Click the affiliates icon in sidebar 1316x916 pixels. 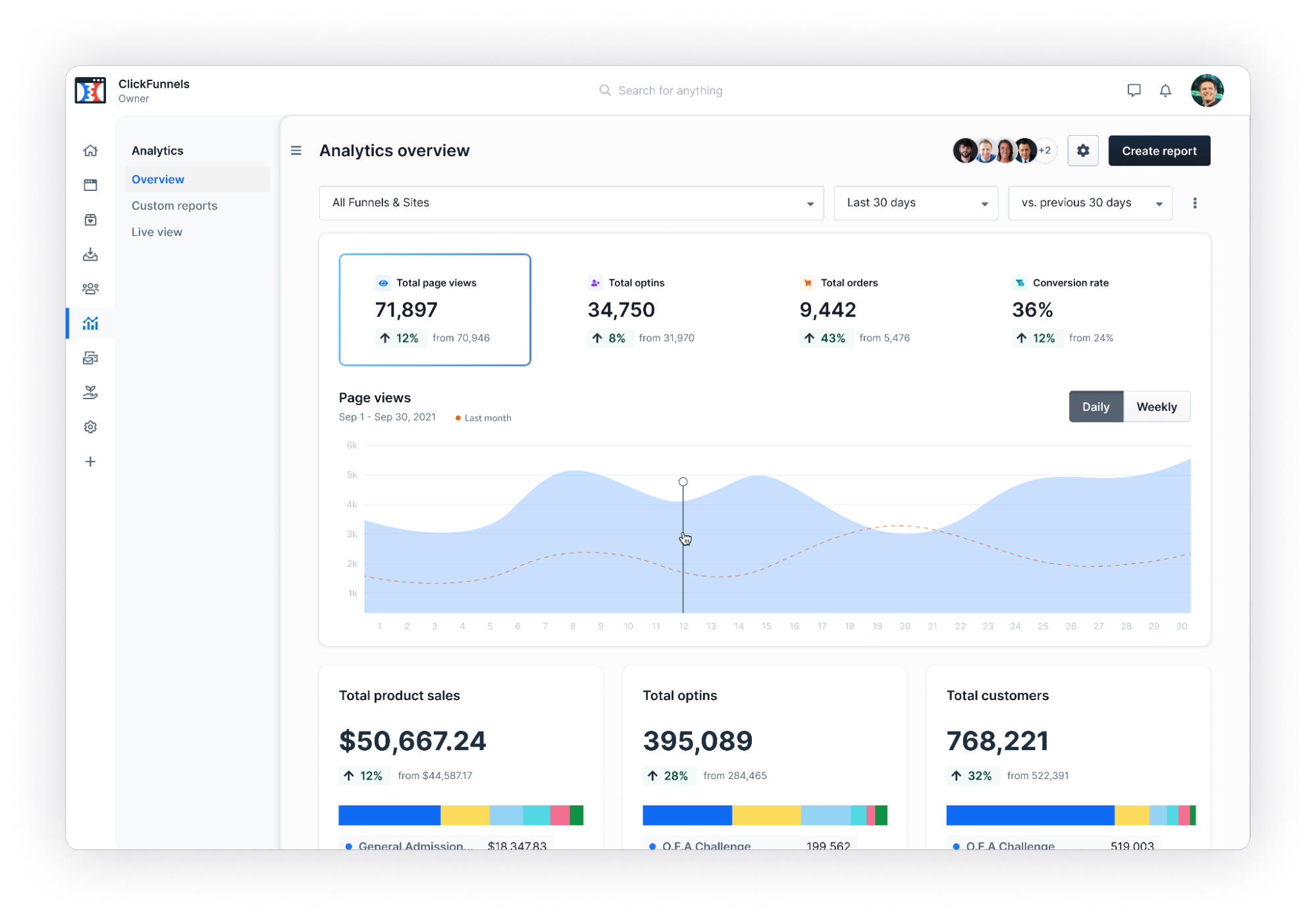(x=90, y=391)
